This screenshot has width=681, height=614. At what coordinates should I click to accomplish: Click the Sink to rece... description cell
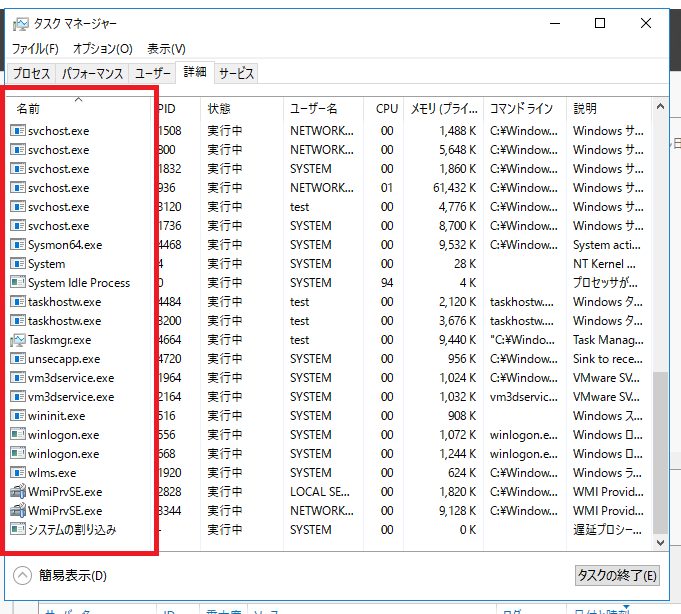coord(607,359)
